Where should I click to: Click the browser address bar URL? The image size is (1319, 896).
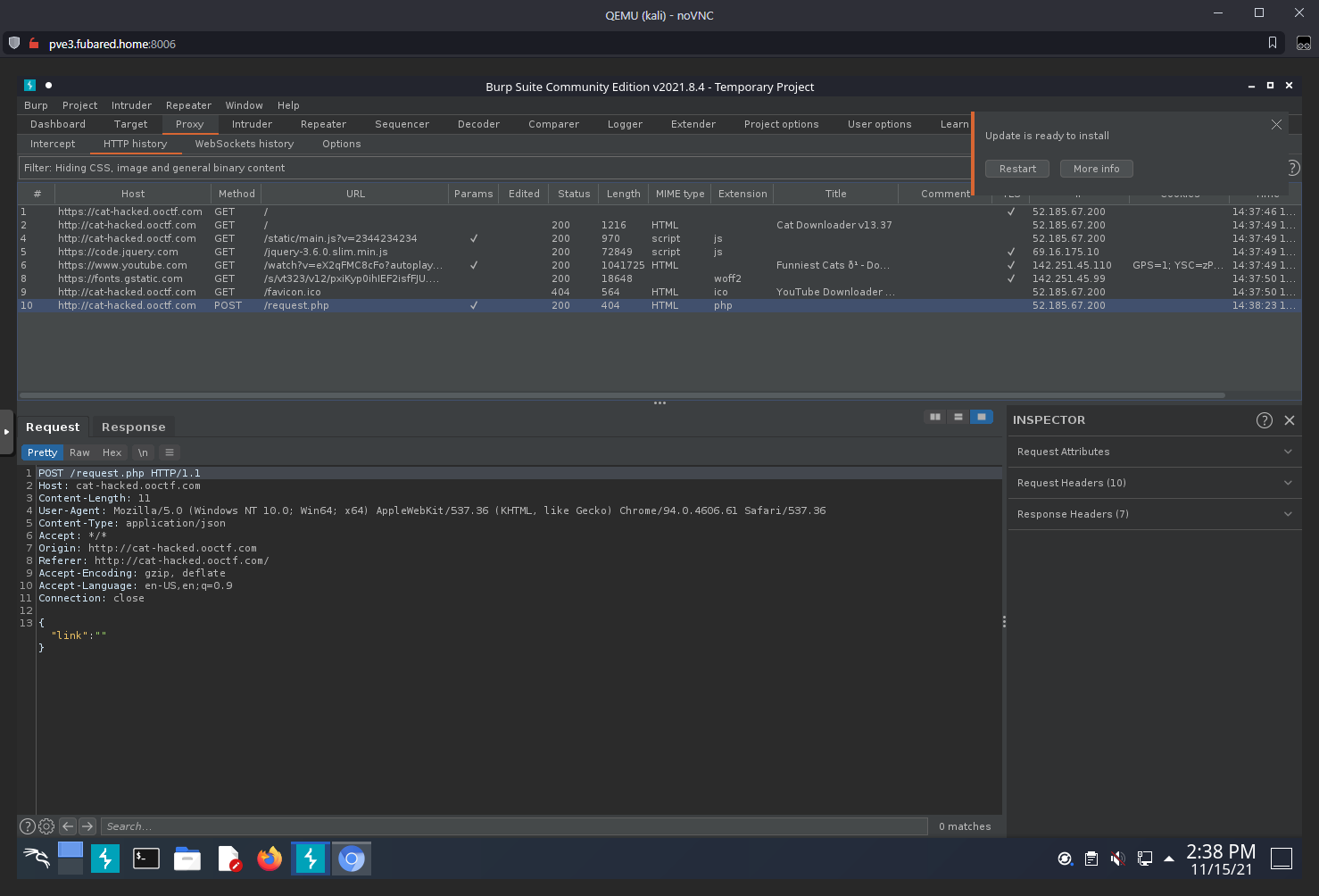(x=112, y=44)
